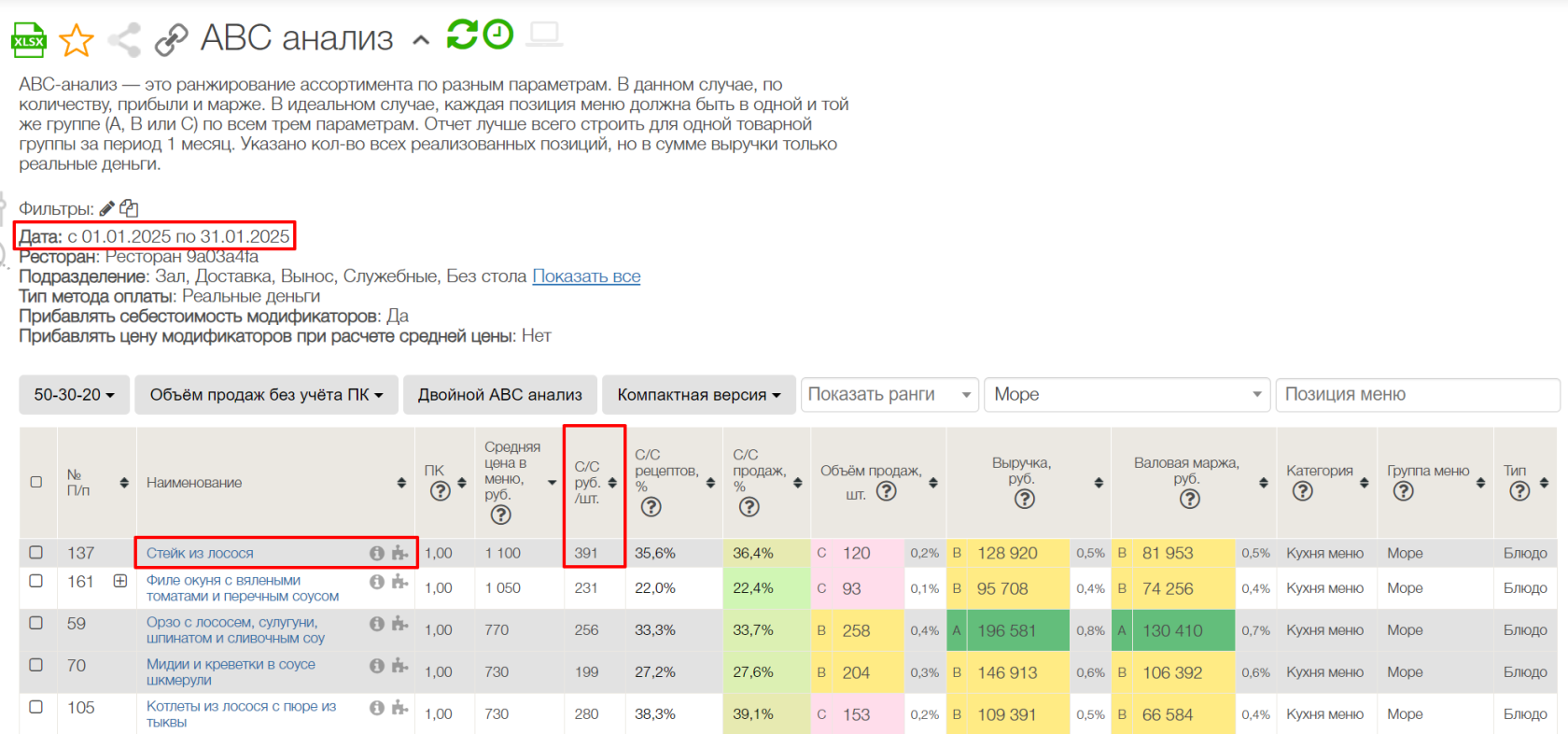Tick the checkbox for row 137
The width and height of the screenshot is (1568, 734).
pos(36,553)
